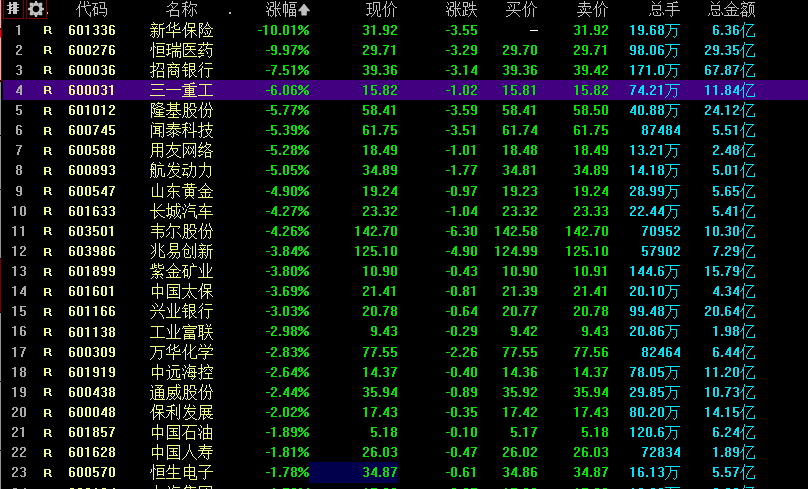Sort by 涨幅 column header
Viewport: 808px width, 489px height.
coord(288,9)
